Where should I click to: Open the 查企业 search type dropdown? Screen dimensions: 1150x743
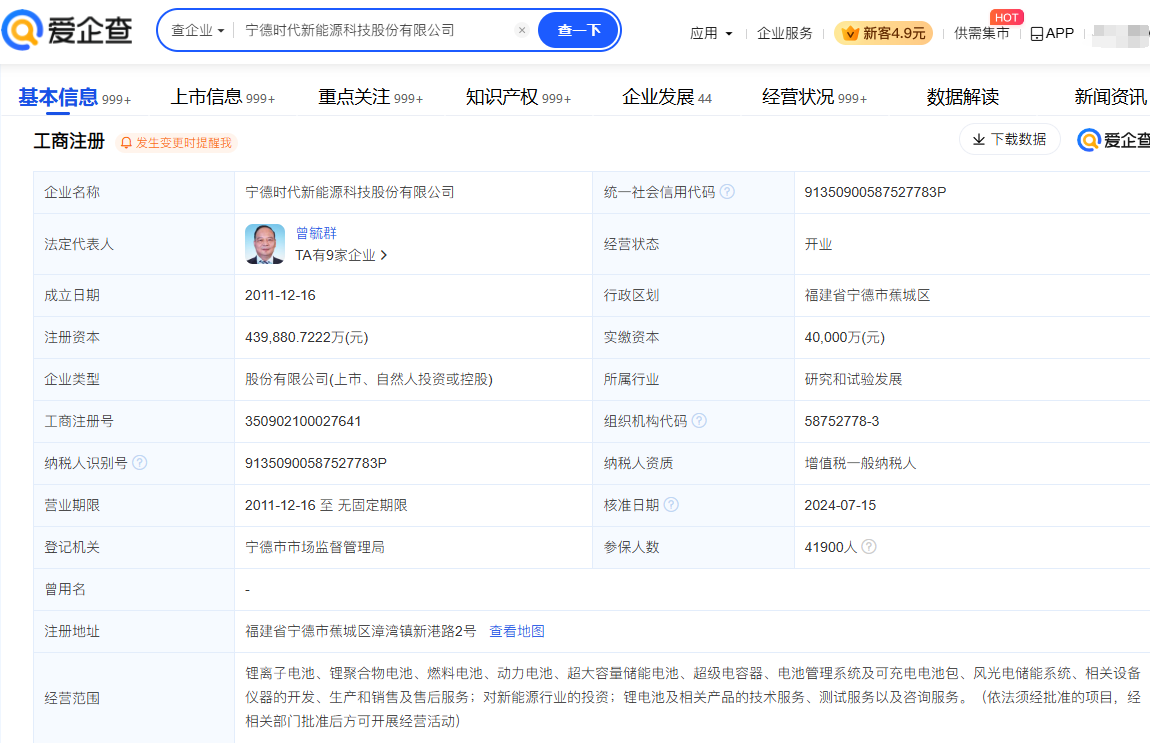(197, 30)
